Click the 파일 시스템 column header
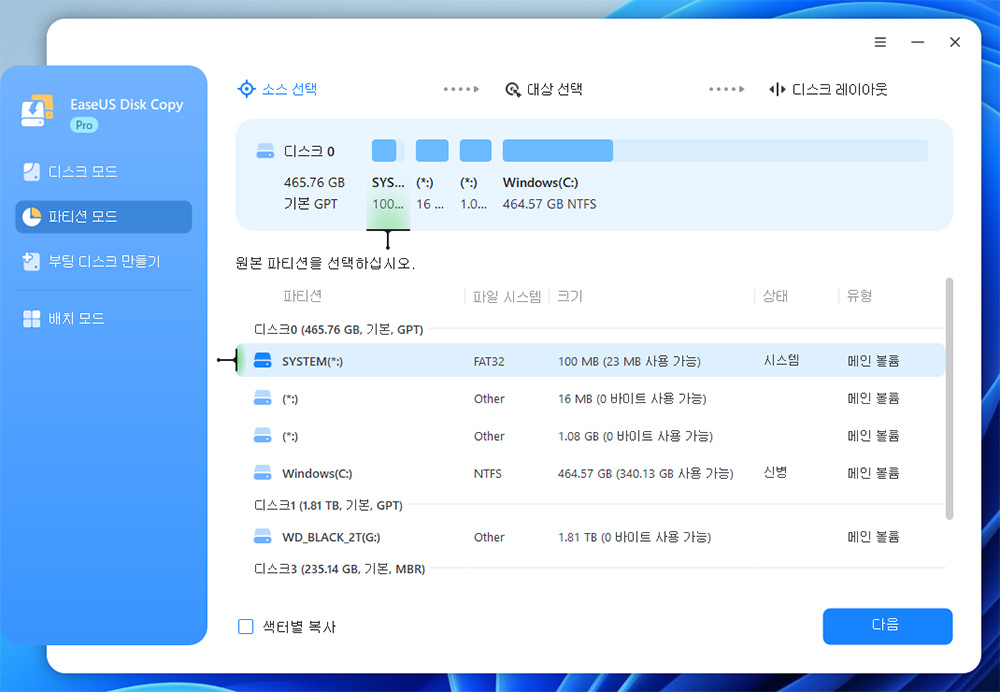1000x692 pixels. tap(506, 297)
